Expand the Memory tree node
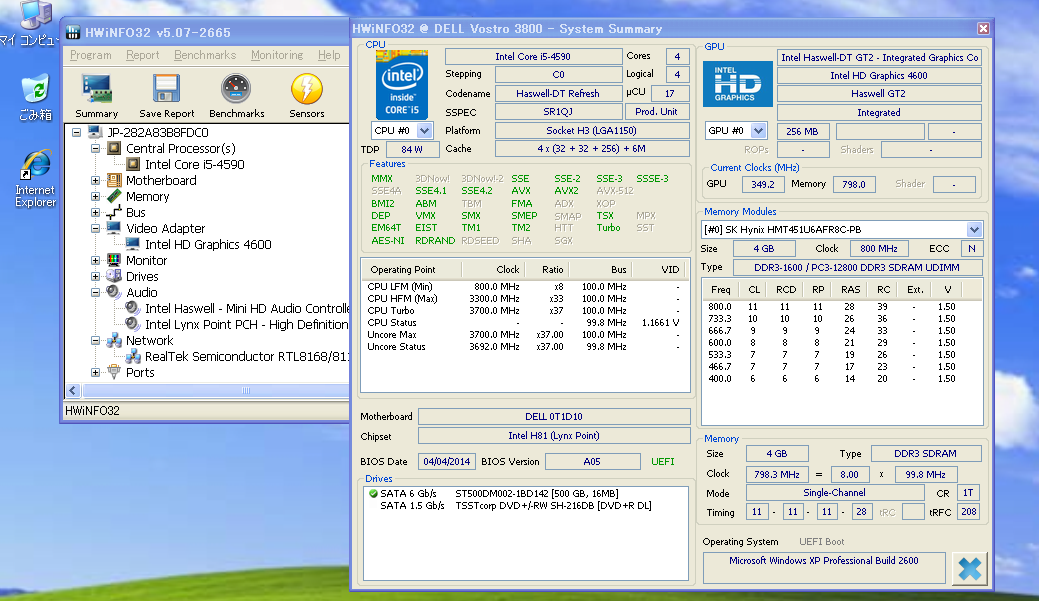Viewport: 1039px width, 601px height. click(x=95, y=196)
